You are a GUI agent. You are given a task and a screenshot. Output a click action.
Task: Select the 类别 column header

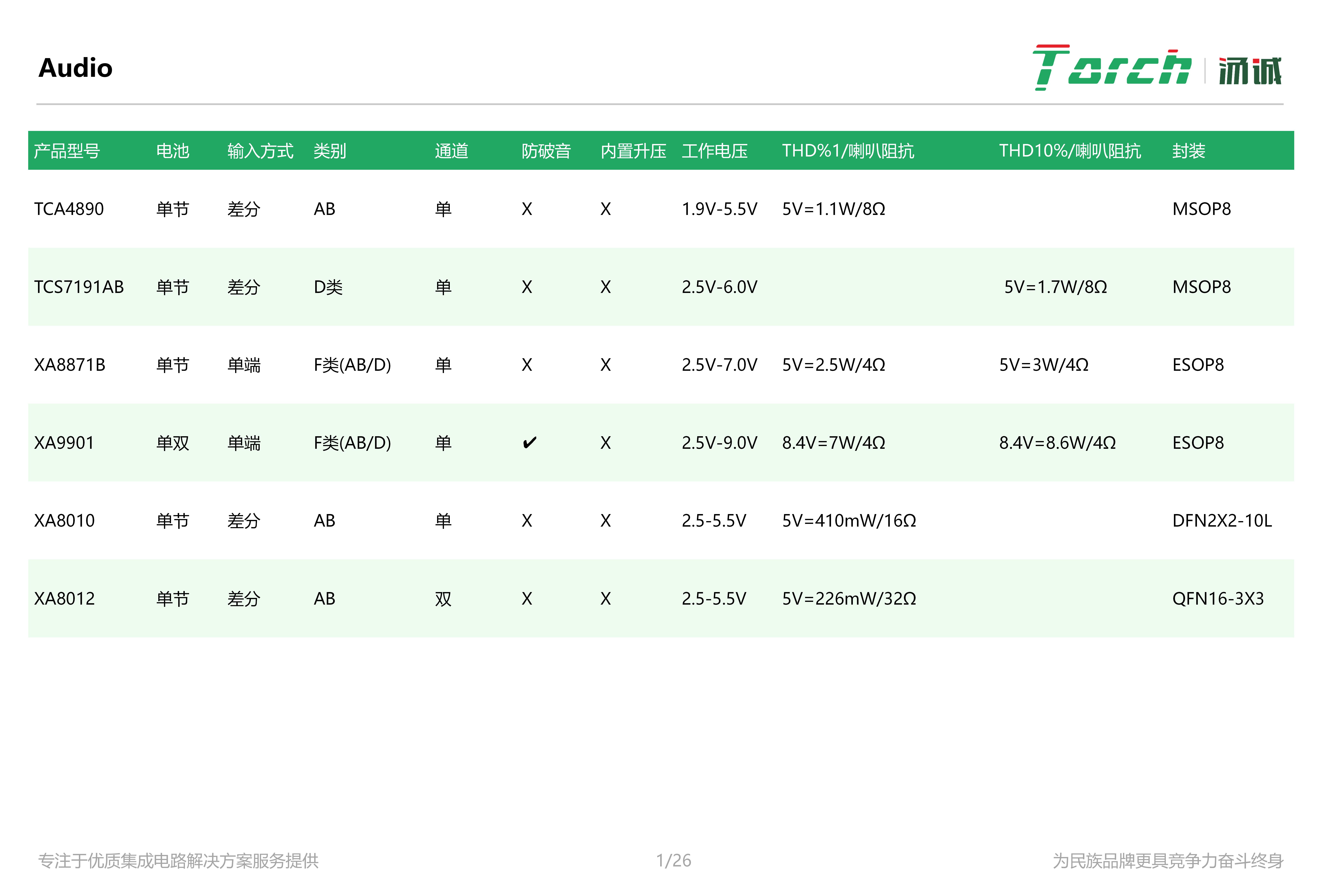[x=330, y=151]
